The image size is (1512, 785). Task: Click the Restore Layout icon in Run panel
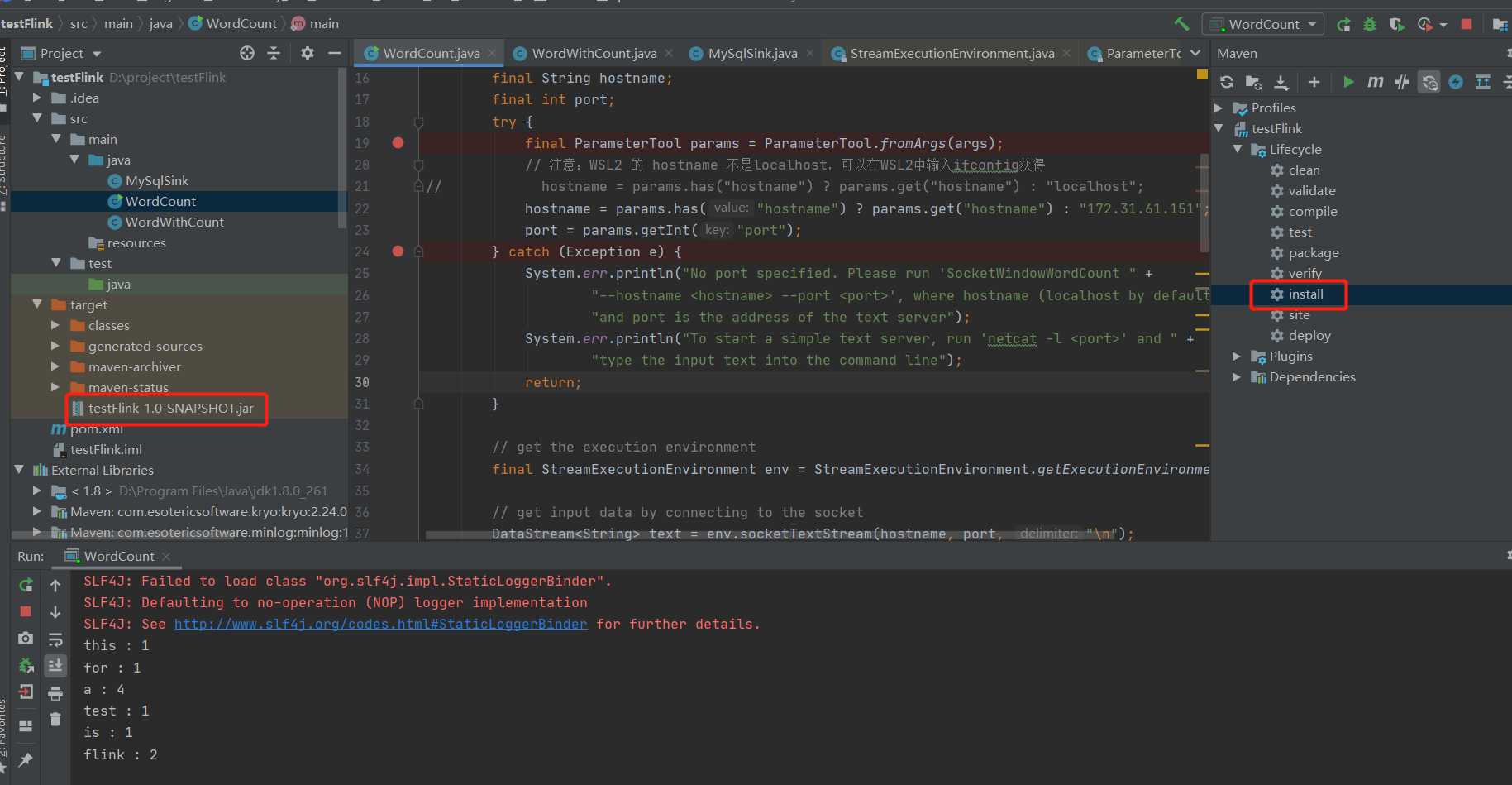click(26, 725)
